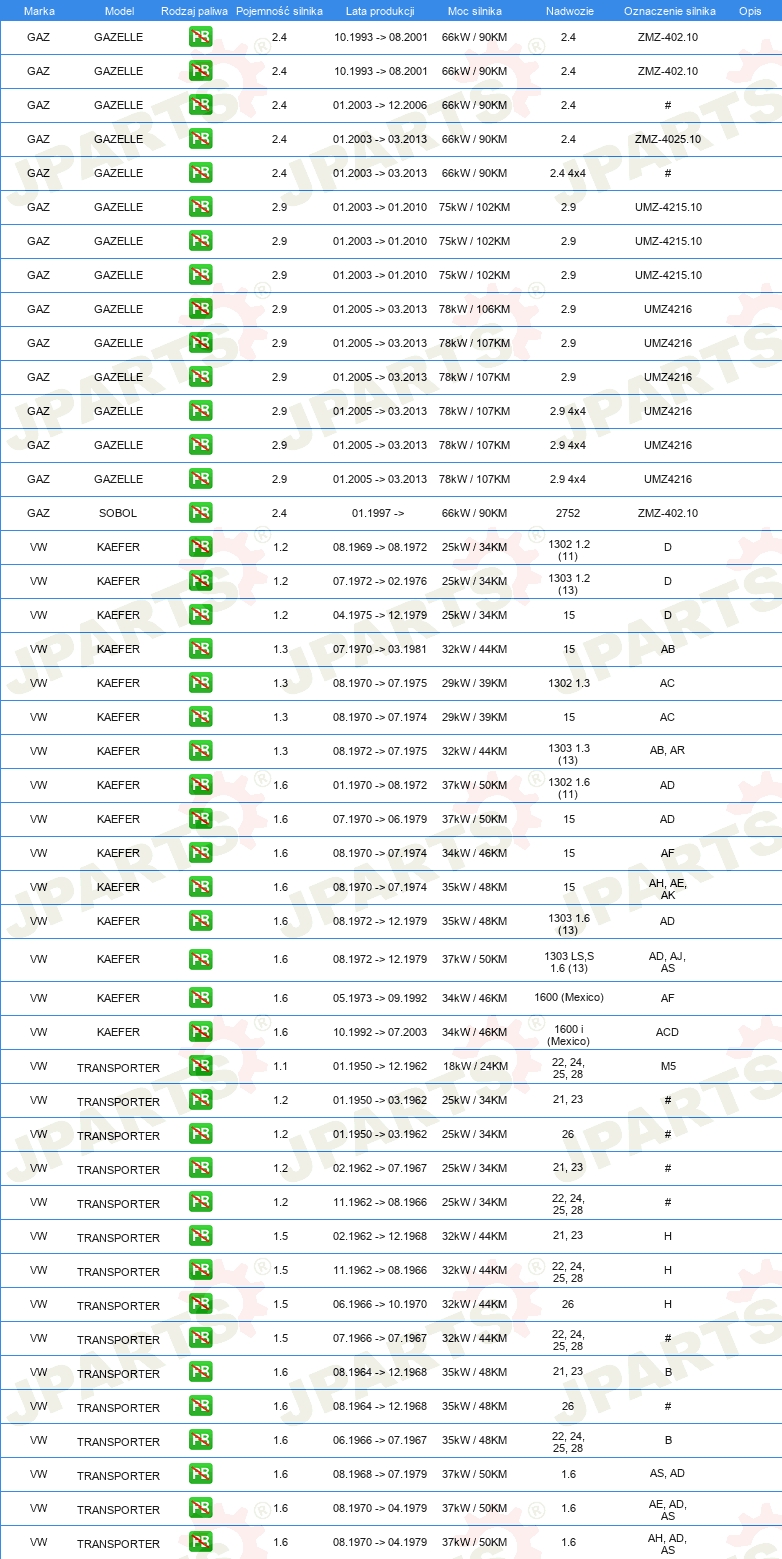Click fuel icon in KAEFER 1302 1.3 row
This screenshot has height=1559, width=782.
click(200, 683)
